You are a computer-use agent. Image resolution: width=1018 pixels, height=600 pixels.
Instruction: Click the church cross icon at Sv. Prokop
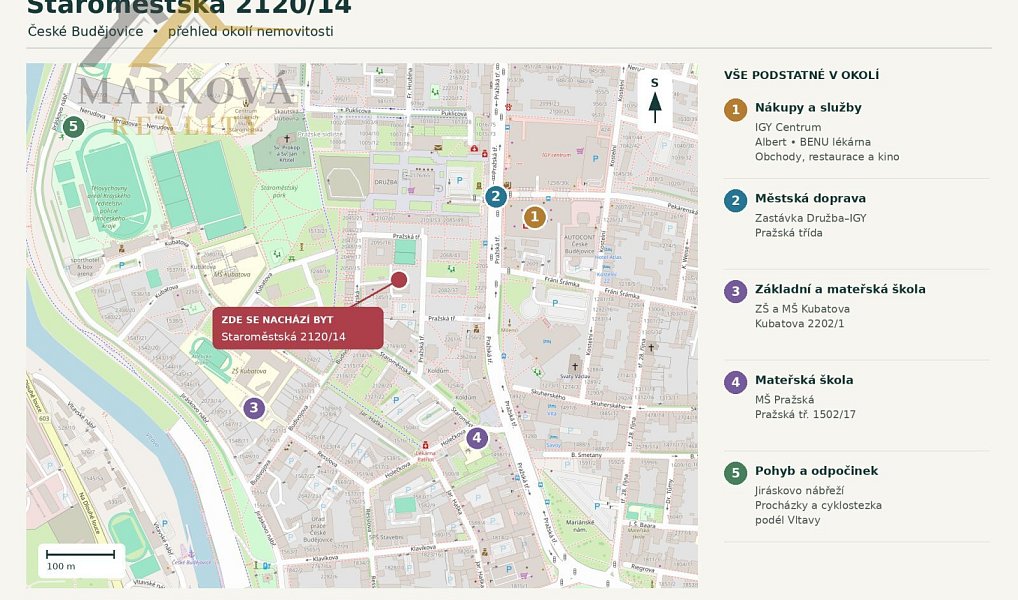tap(286, 138)
